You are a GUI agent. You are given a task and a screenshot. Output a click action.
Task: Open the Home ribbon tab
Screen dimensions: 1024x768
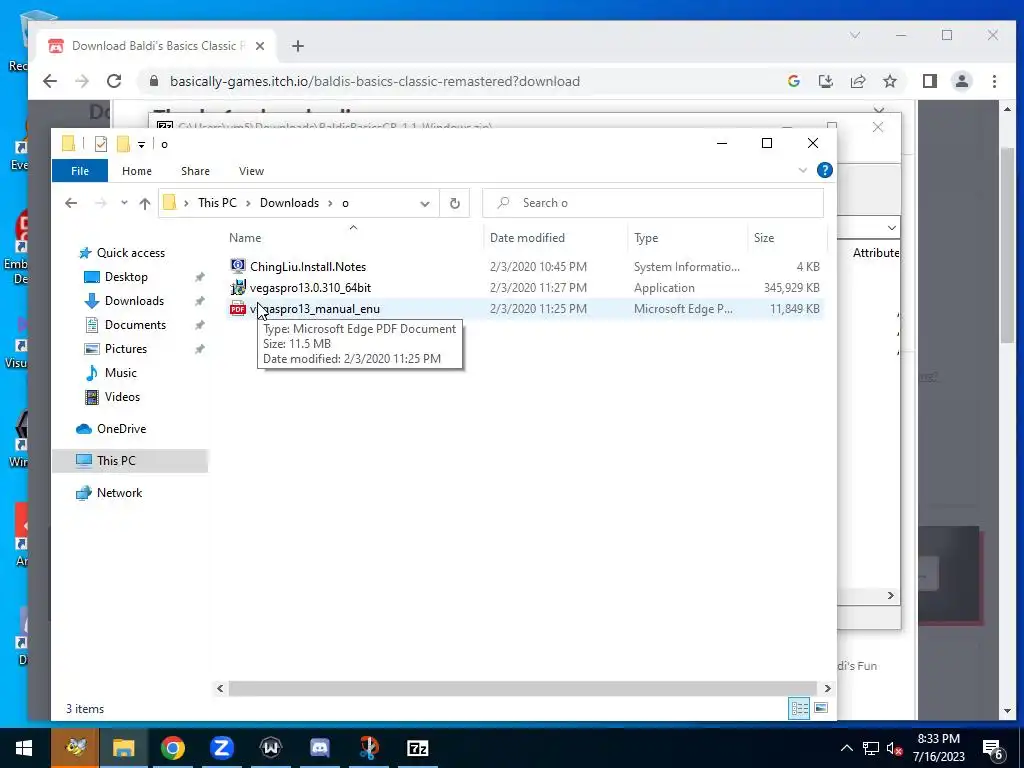tap(136, 171)
